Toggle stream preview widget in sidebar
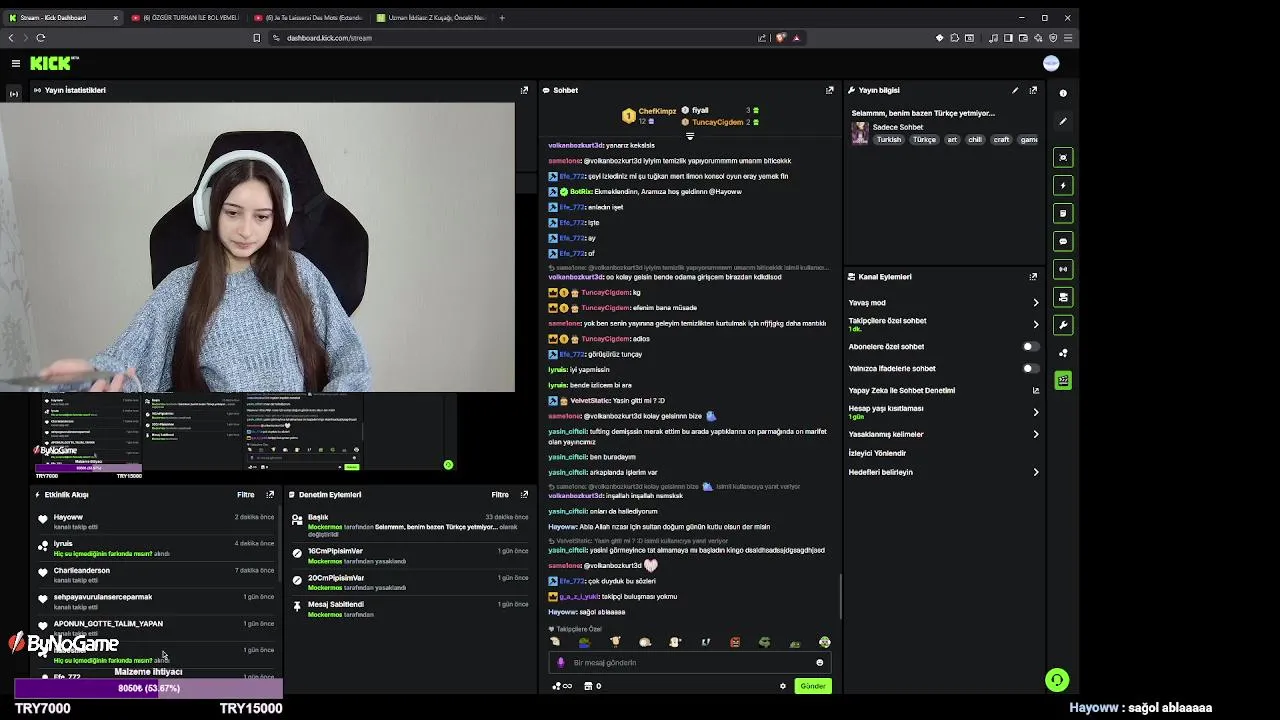1280x720 pixels. pyautogui.click(x=1063, y=157)
